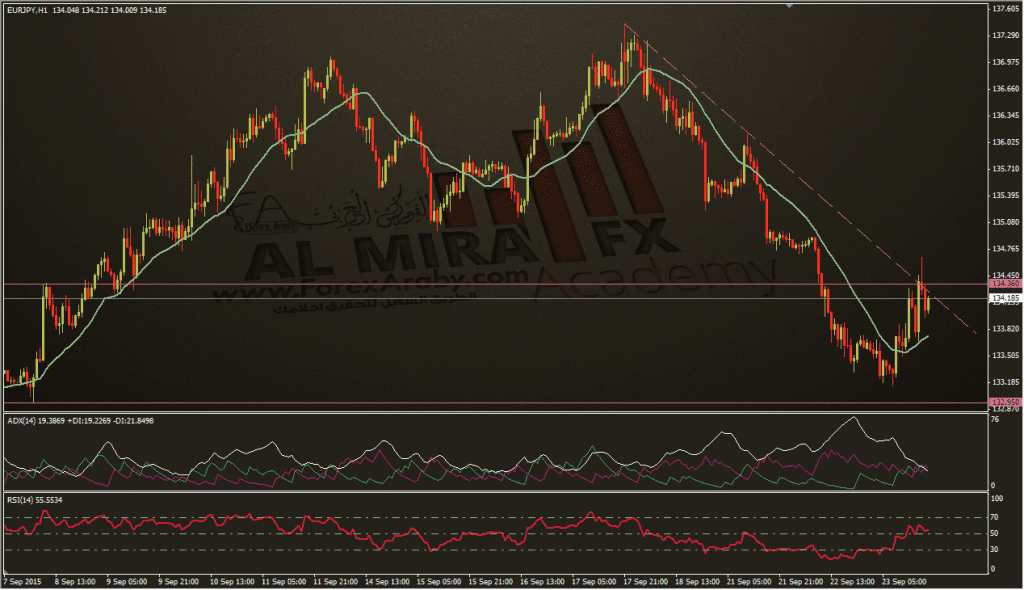Screen dimensions: 1024x590
Task: Click the 132.950 pink price tag
Action: (x=1006, y=402)
